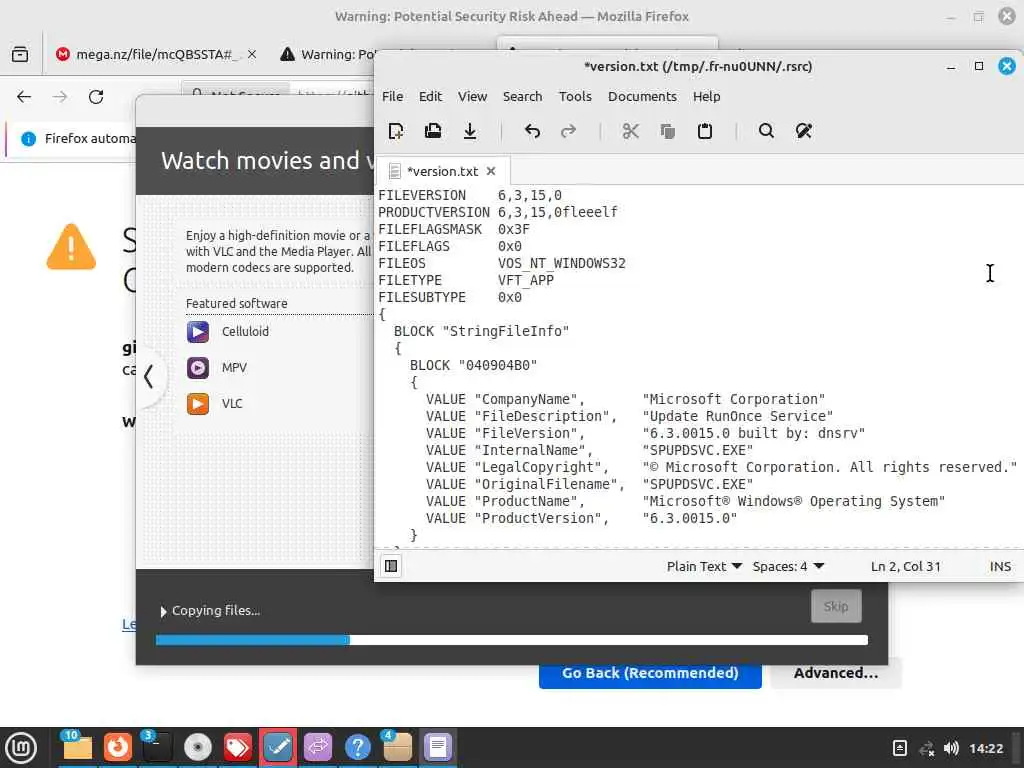Viewport: 1024px width, 768px height.
Task: Undo the last edit in the text editor
Action: pos(532,131)
